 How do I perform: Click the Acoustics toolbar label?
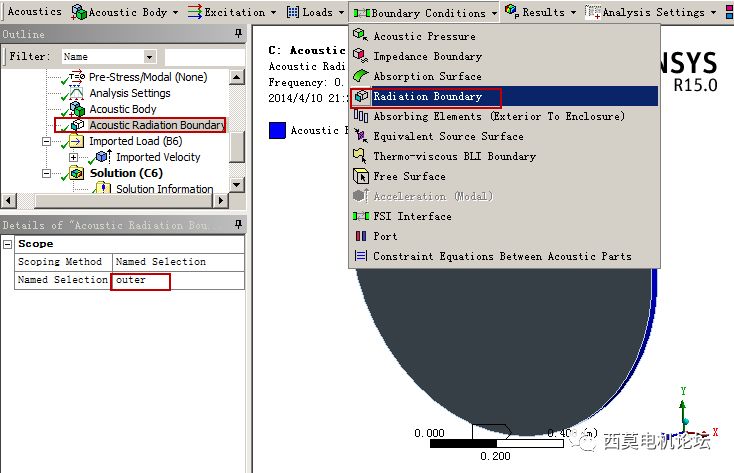(x=35, y=11)
